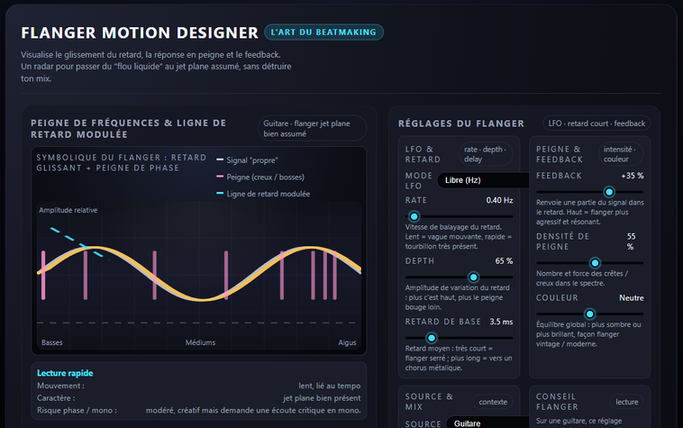Click the Depth value '65 %'
Image resolution: width=683 pixels, height=428 pixels.
click(504, 261)
